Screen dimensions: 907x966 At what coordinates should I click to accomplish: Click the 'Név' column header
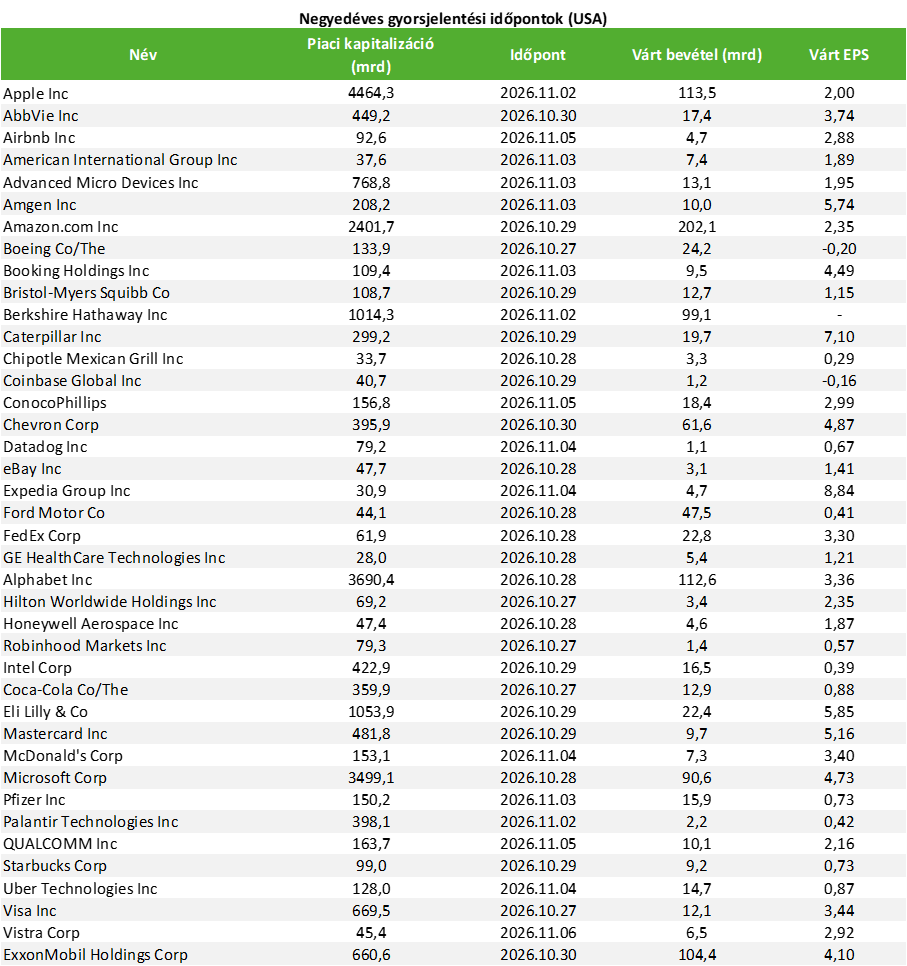click(x=143, y=55)
